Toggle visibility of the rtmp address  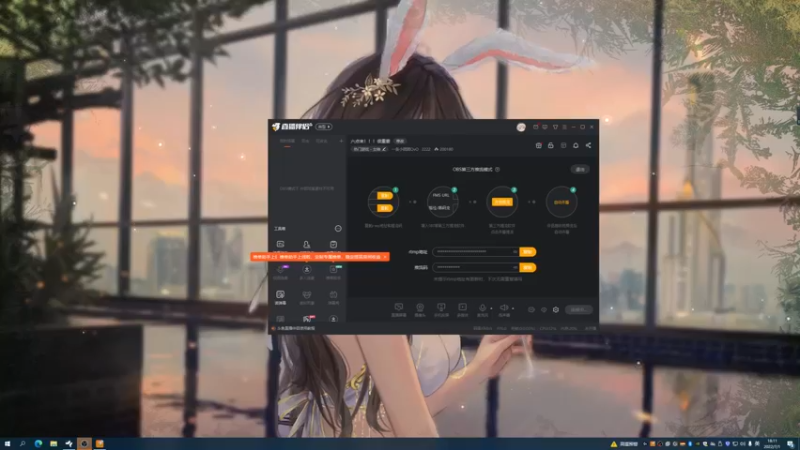[515, 252]
